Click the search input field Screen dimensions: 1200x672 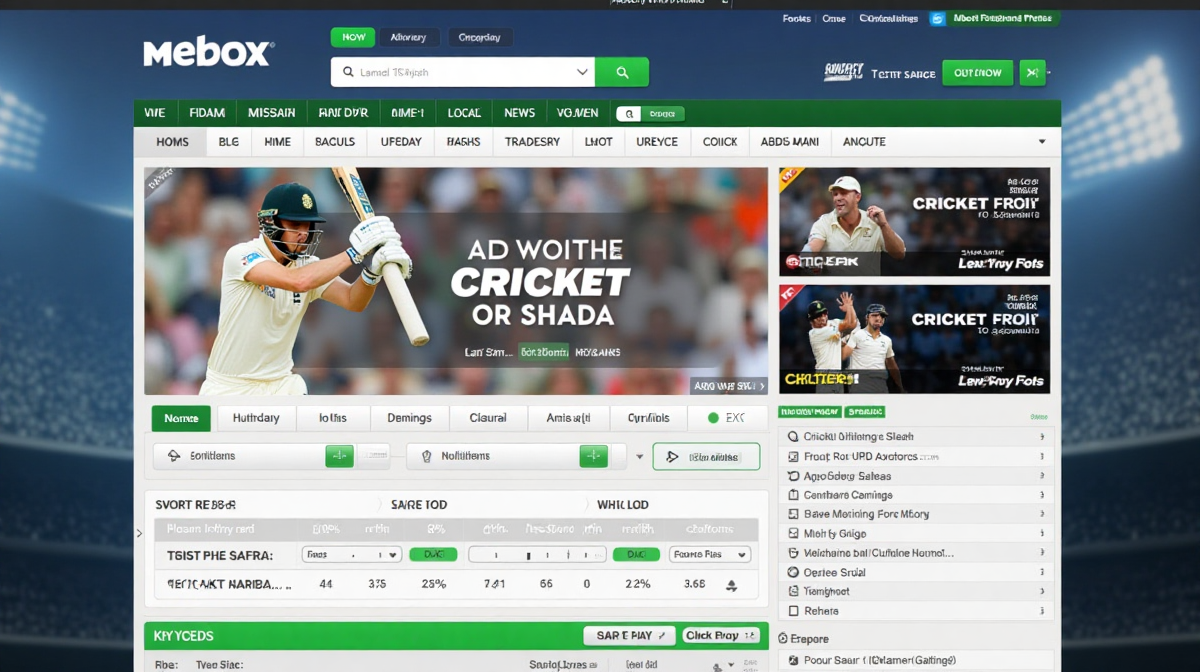(x=463, y=72)
